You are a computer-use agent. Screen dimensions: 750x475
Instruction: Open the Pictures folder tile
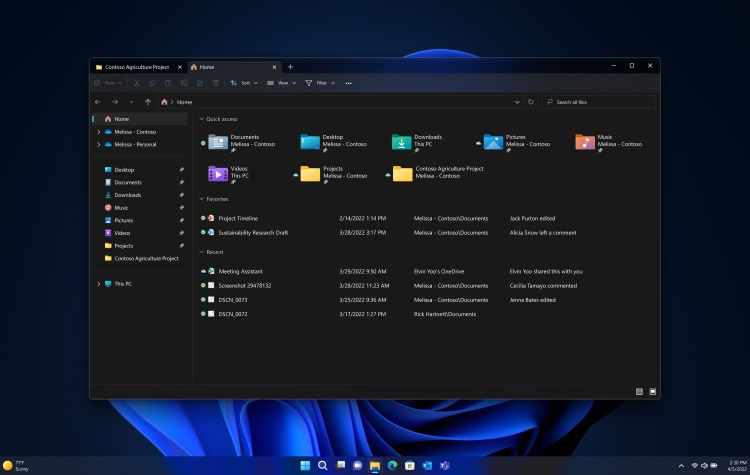[494, 142]
